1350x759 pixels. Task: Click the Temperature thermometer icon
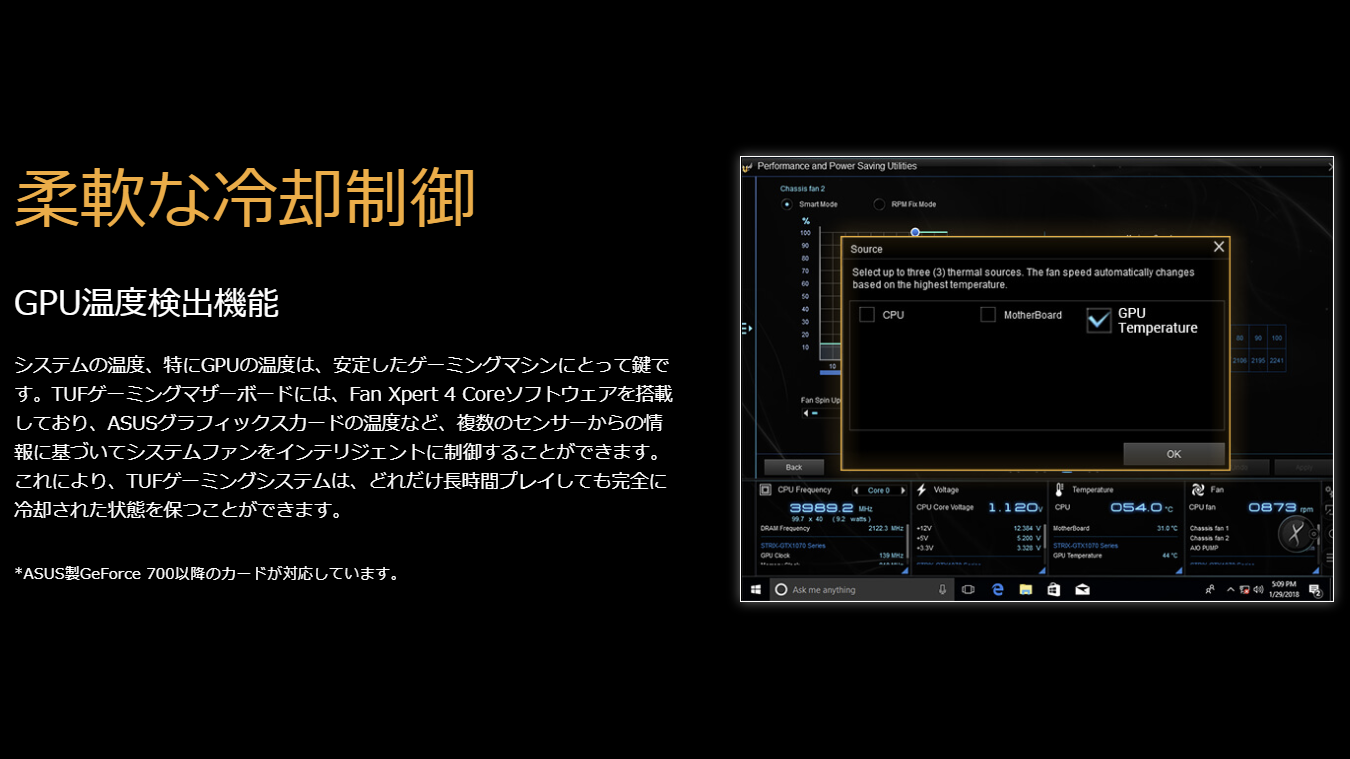pos(1060,489)
